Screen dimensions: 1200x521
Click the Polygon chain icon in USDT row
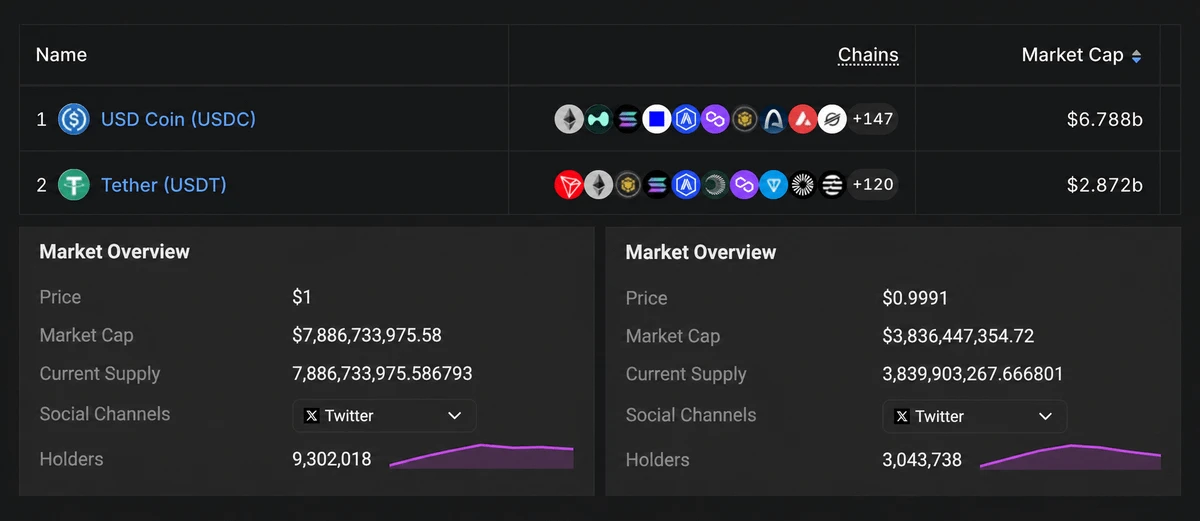click(744, 185)
